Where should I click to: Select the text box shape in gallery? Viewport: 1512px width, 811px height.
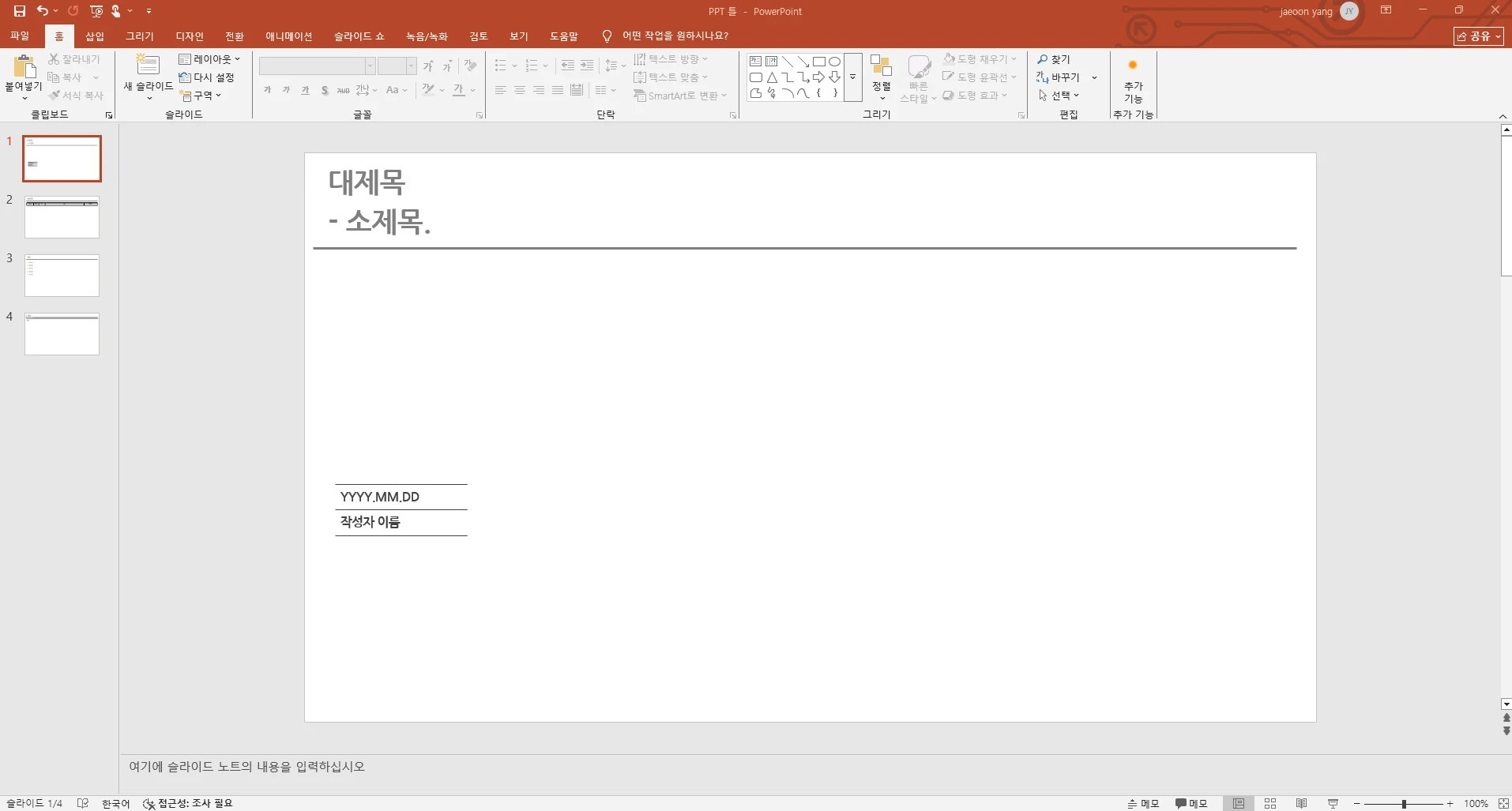point(756,62)
